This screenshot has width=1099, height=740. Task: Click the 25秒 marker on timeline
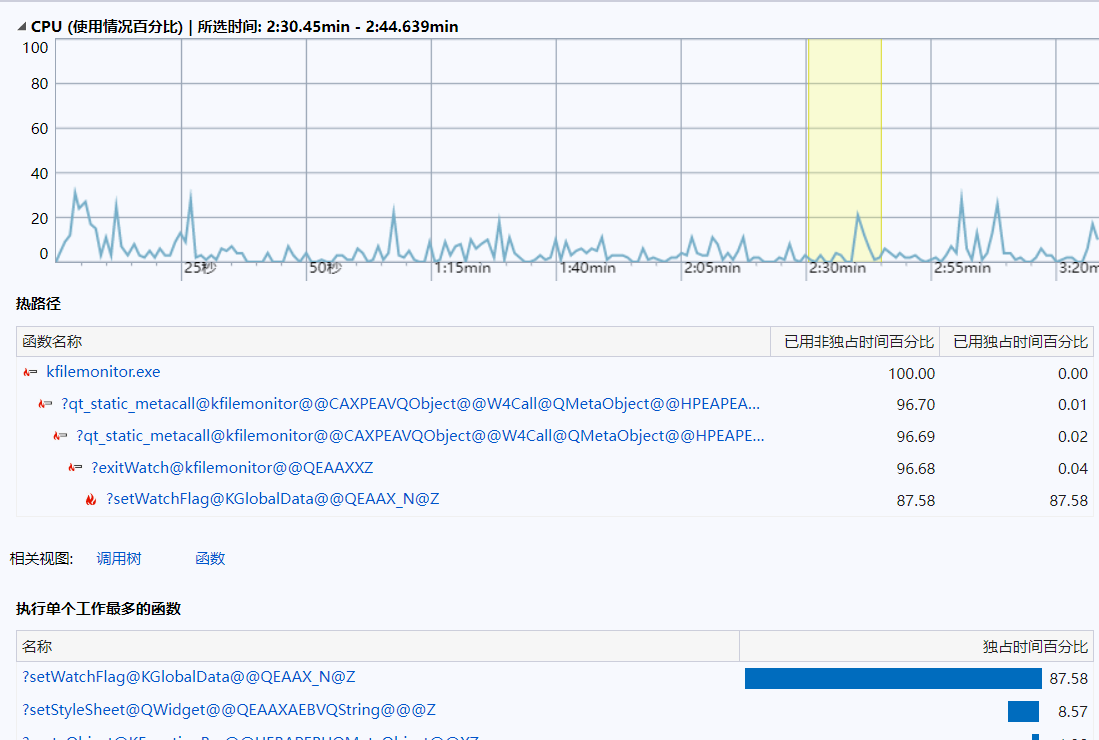click(x=200, y=268)
